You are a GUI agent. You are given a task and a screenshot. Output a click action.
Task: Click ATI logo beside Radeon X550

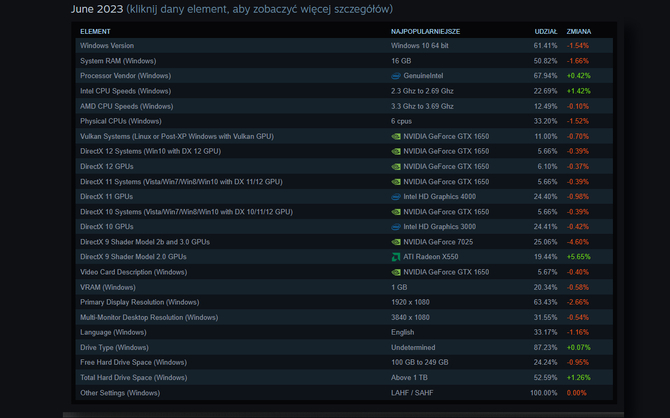[x=396, y=257]
